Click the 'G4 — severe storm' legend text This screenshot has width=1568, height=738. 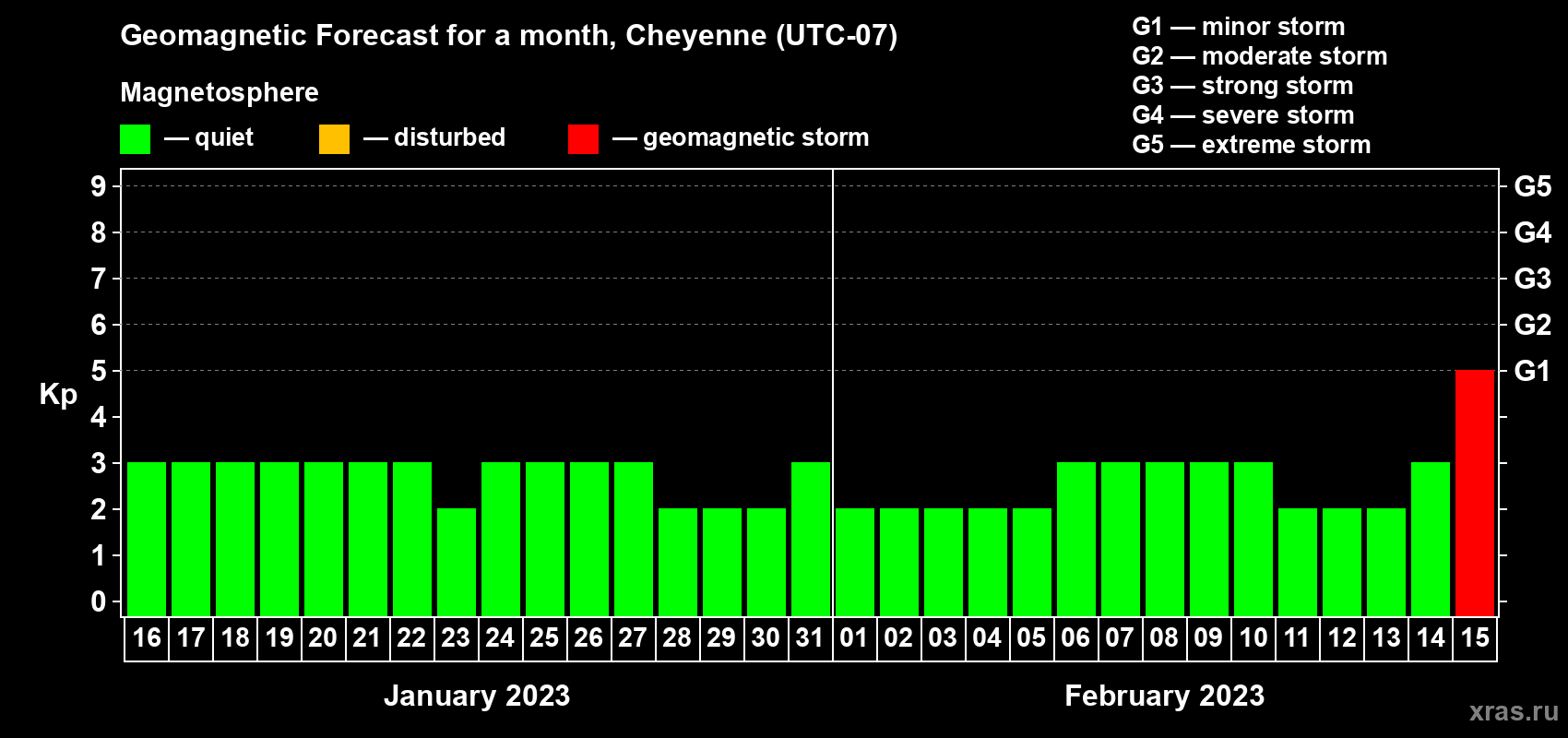click(x=1243, y=115)
